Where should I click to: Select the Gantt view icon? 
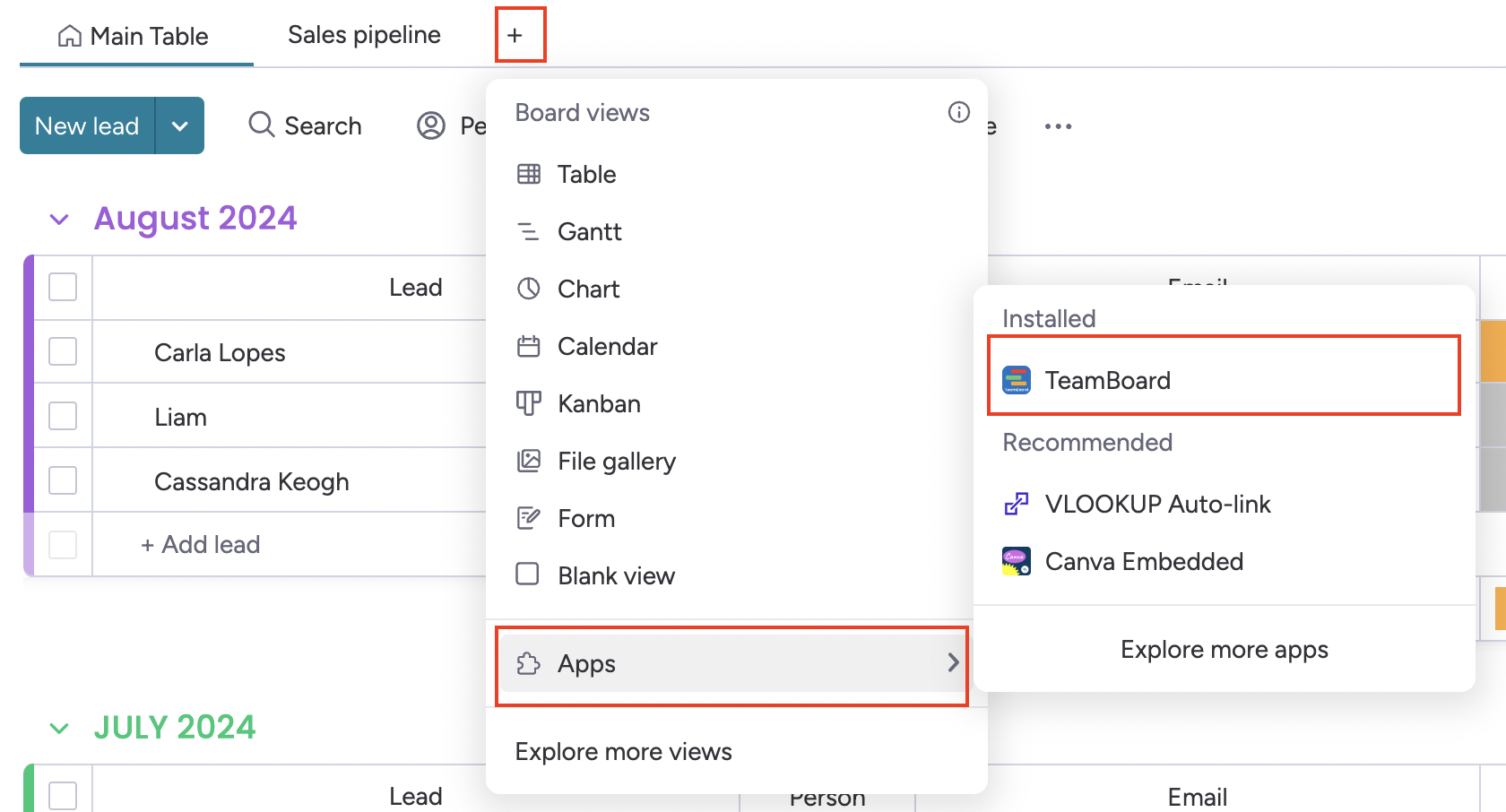tap(529, 231)
